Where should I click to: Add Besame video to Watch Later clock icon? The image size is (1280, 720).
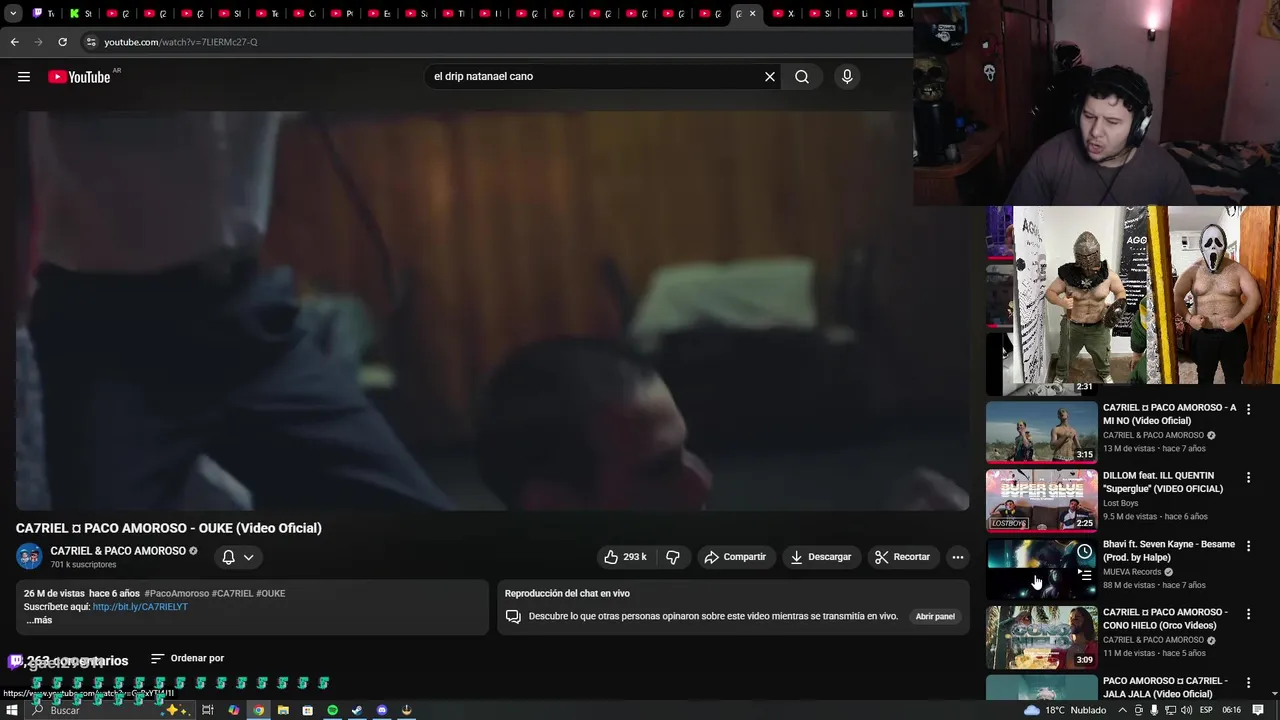tap(1084, 551)
